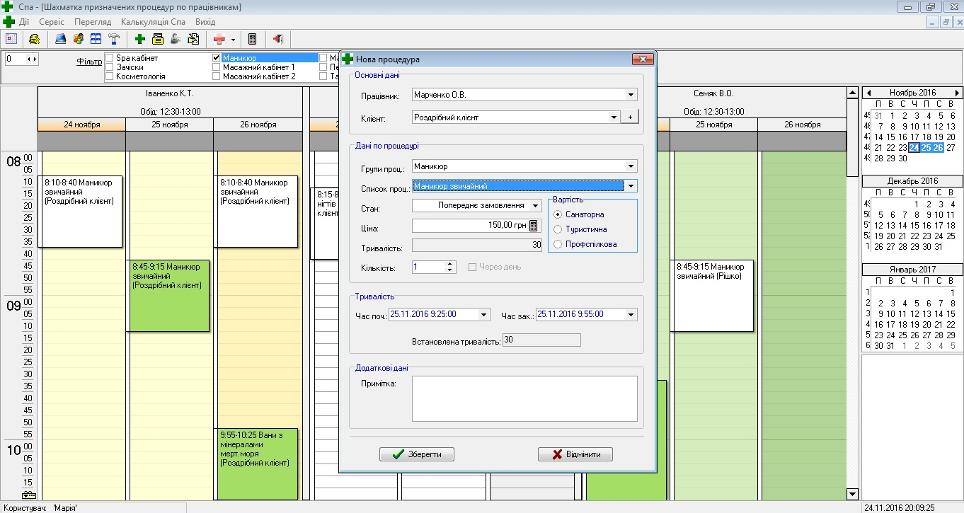Viewport: 964px width, 513px height.
Task: Open the Калькуляція Спа menu
Action: click(153, 22)
